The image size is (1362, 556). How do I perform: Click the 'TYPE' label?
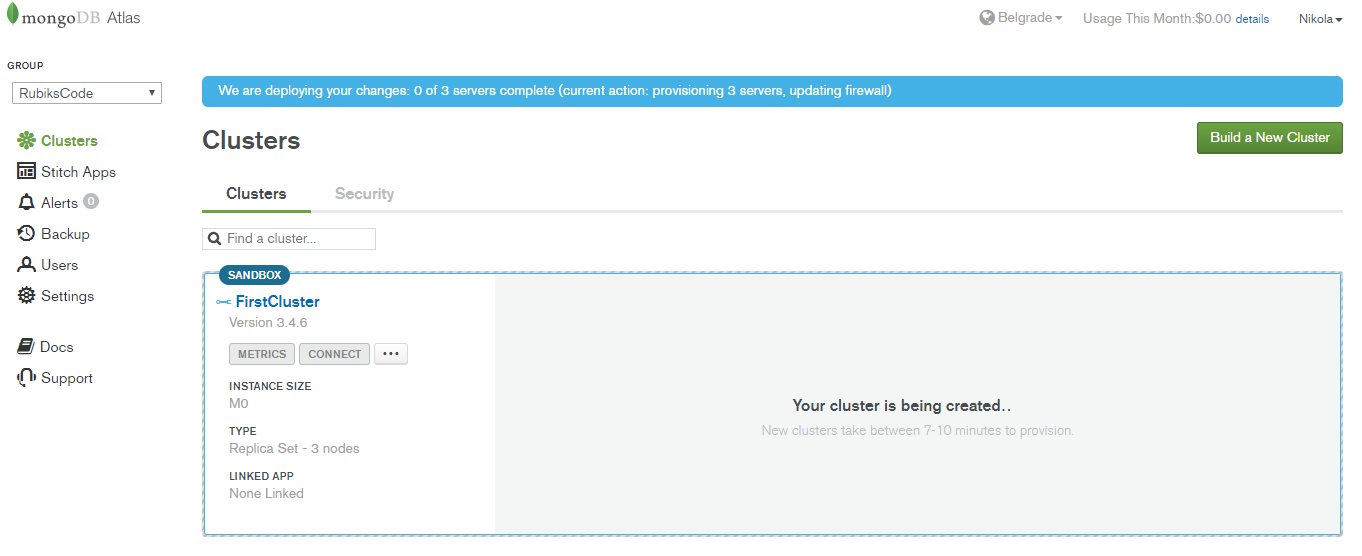pos(243,431)
